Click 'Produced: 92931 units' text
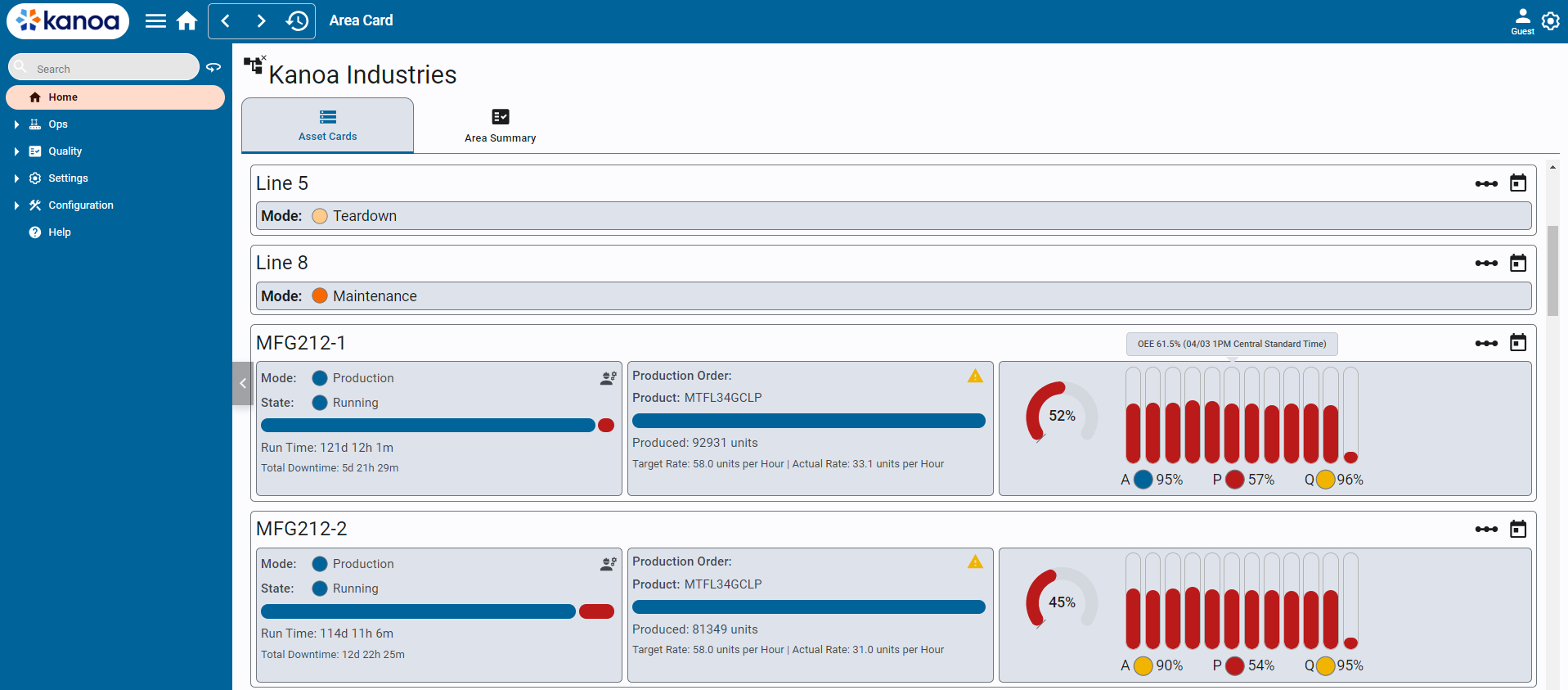 pyautogui.click(x=695, y=443)
